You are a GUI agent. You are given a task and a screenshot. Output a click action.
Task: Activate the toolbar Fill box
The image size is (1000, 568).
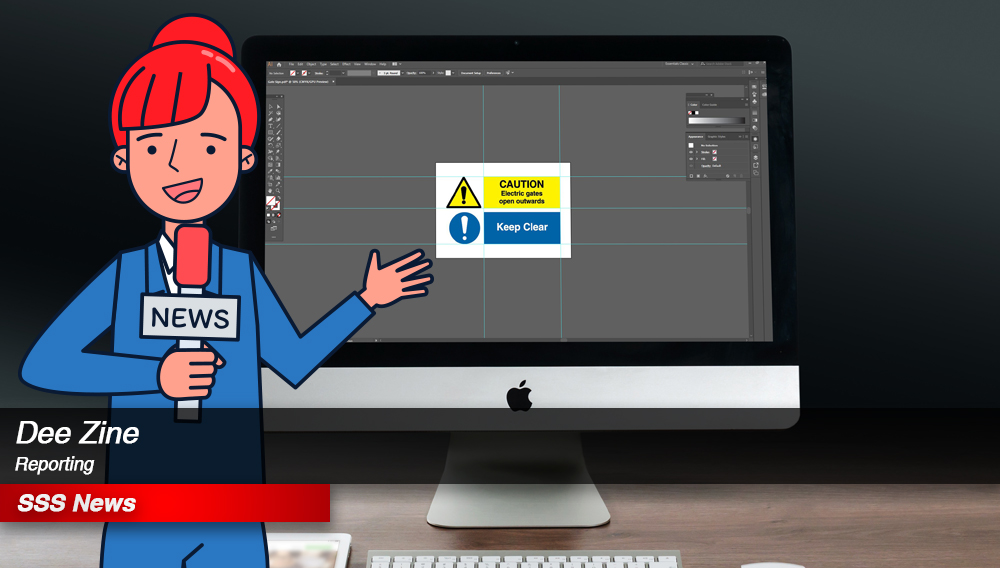click(270, 200)
